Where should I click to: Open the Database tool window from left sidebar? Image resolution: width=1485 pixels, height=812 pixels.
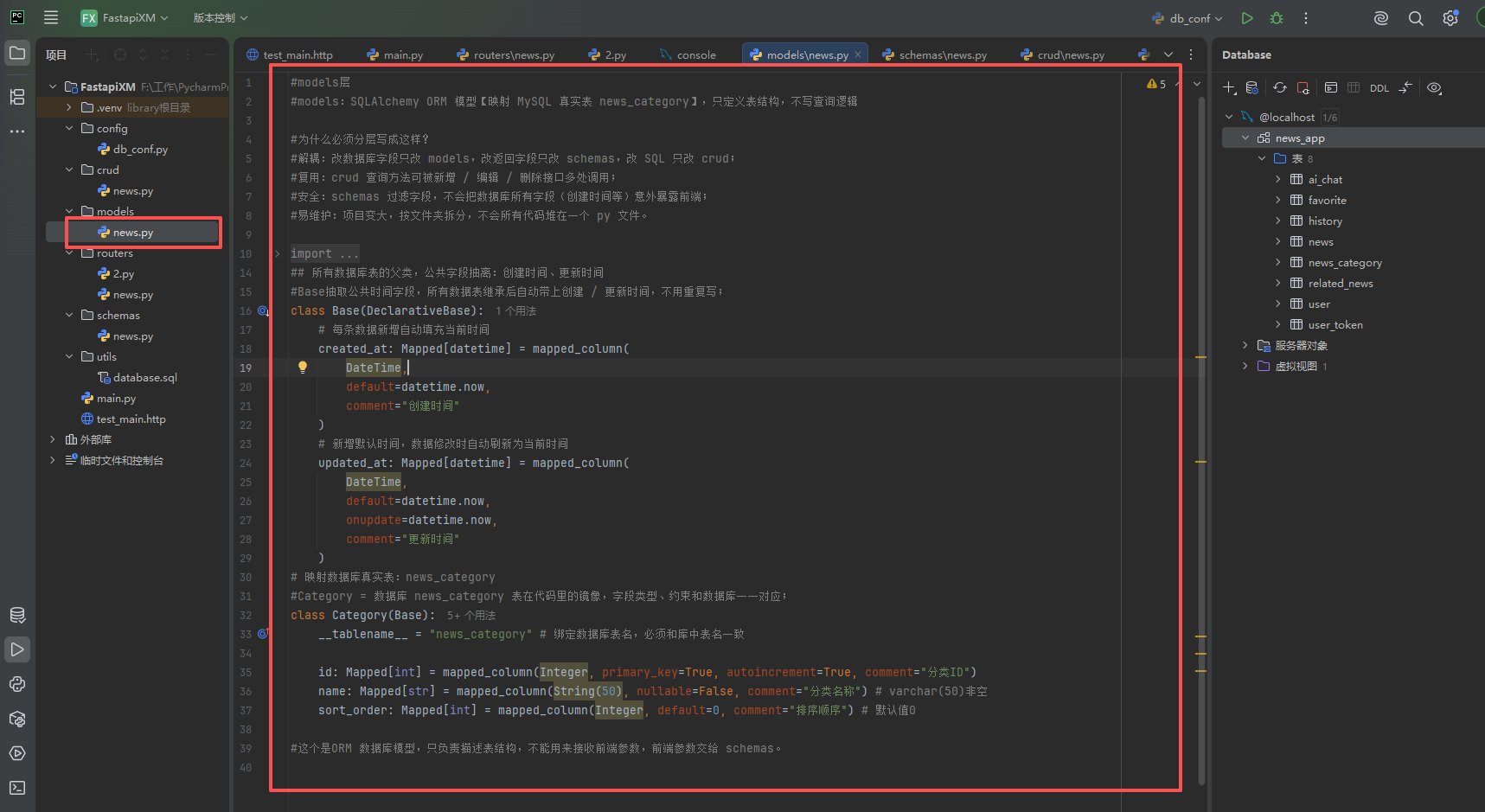(x=17, y=615)
